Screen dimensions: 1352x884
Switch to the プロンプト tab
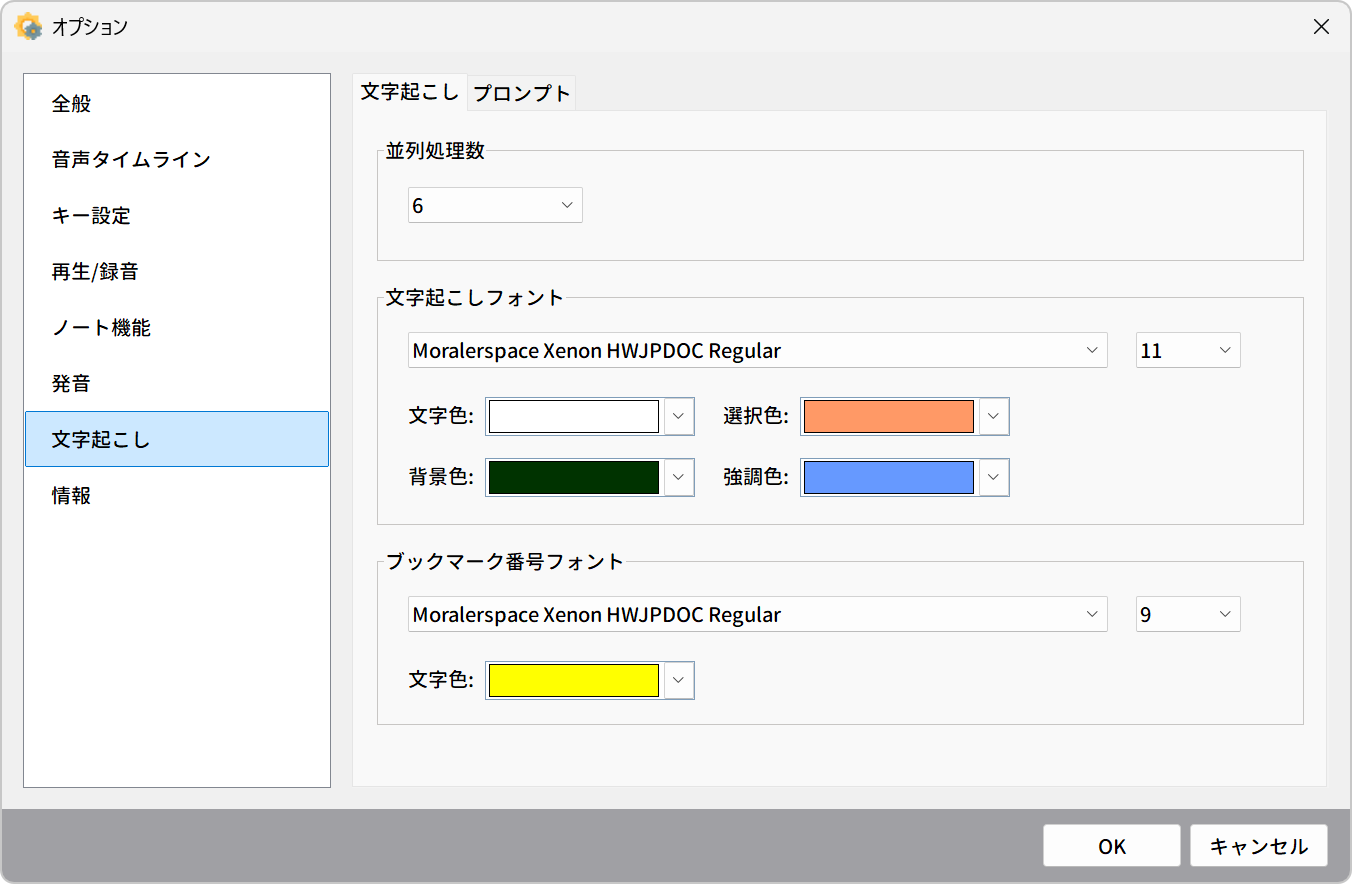point(522,93)
